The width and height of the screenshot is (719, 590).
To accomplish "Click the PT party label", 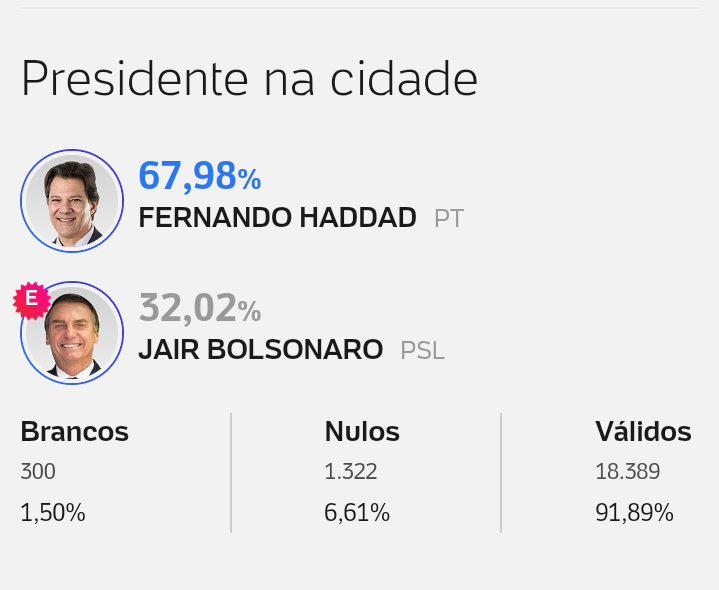I will (x=449, y=218).
